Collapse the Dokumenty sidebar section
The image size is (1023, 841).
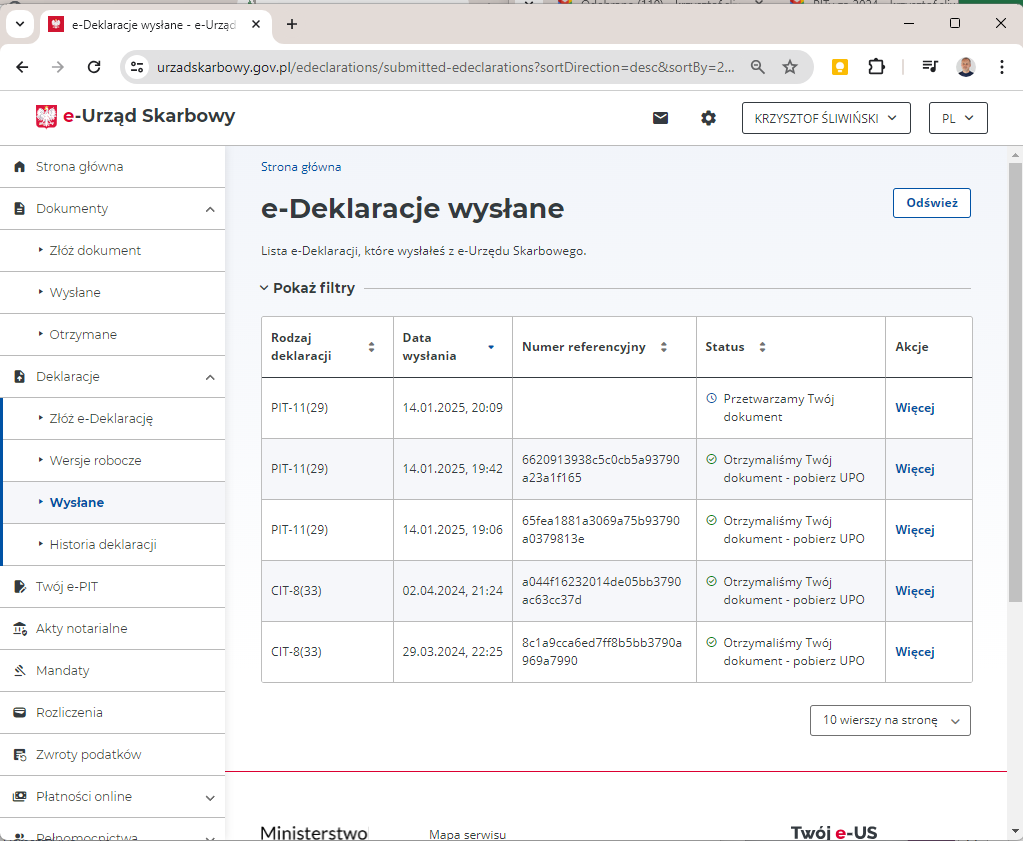pos(210,209)
